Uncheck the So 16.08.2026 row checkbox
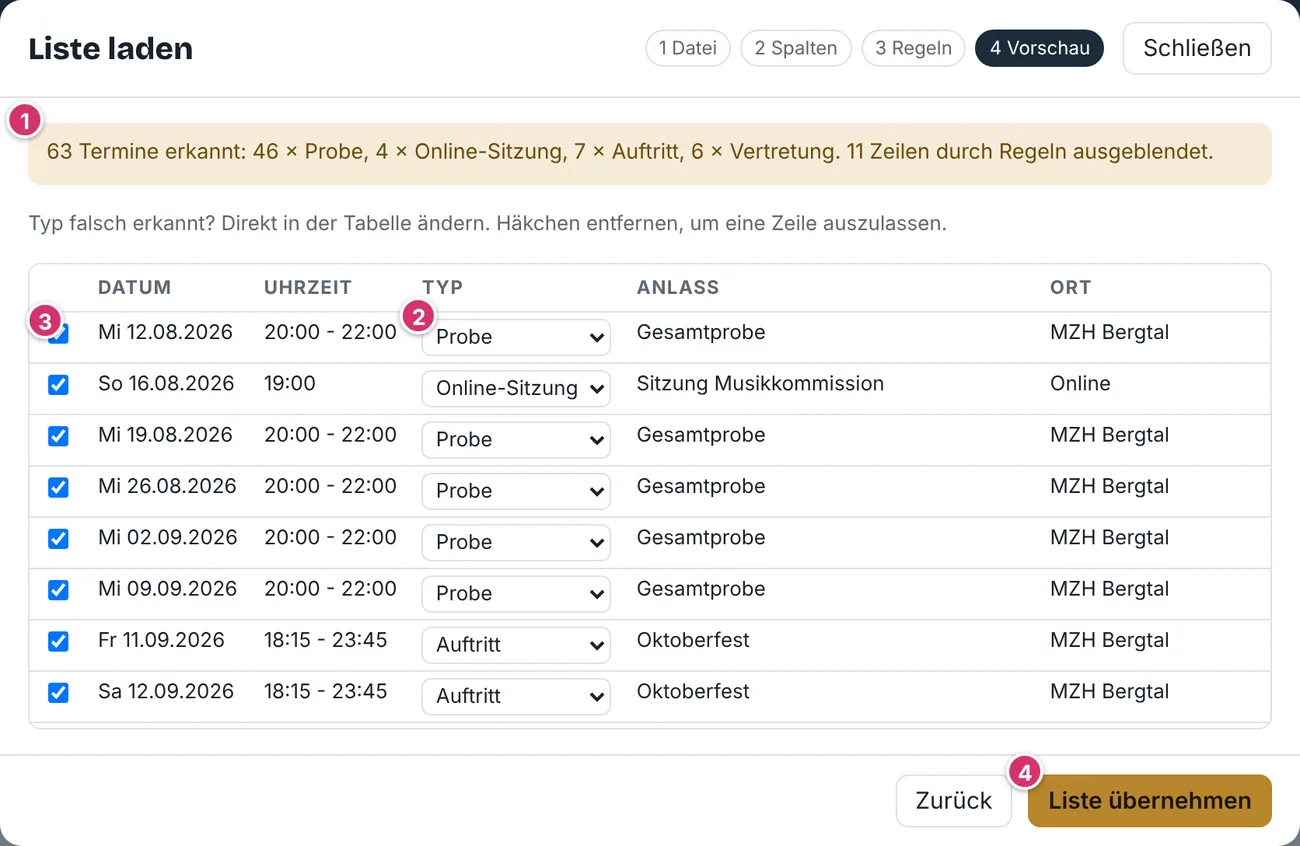Viewport: 1300px width, 846px height. [x=59, y=384]
